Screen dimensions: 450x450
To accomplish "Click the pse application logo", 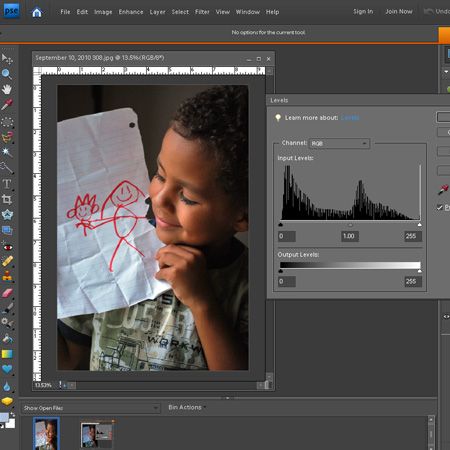I will tap(11, 11).
